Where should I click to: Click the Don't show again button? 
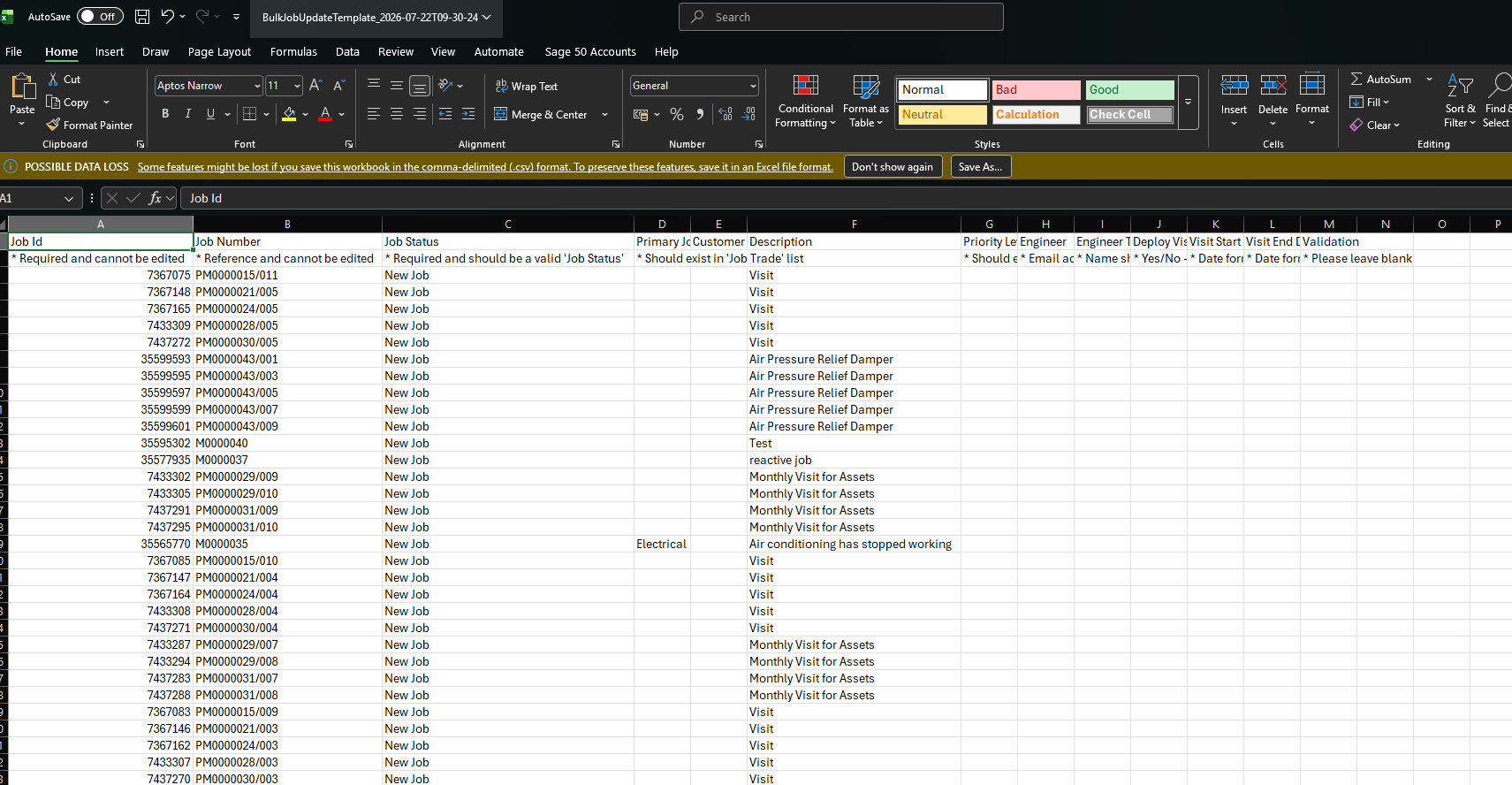893,166
